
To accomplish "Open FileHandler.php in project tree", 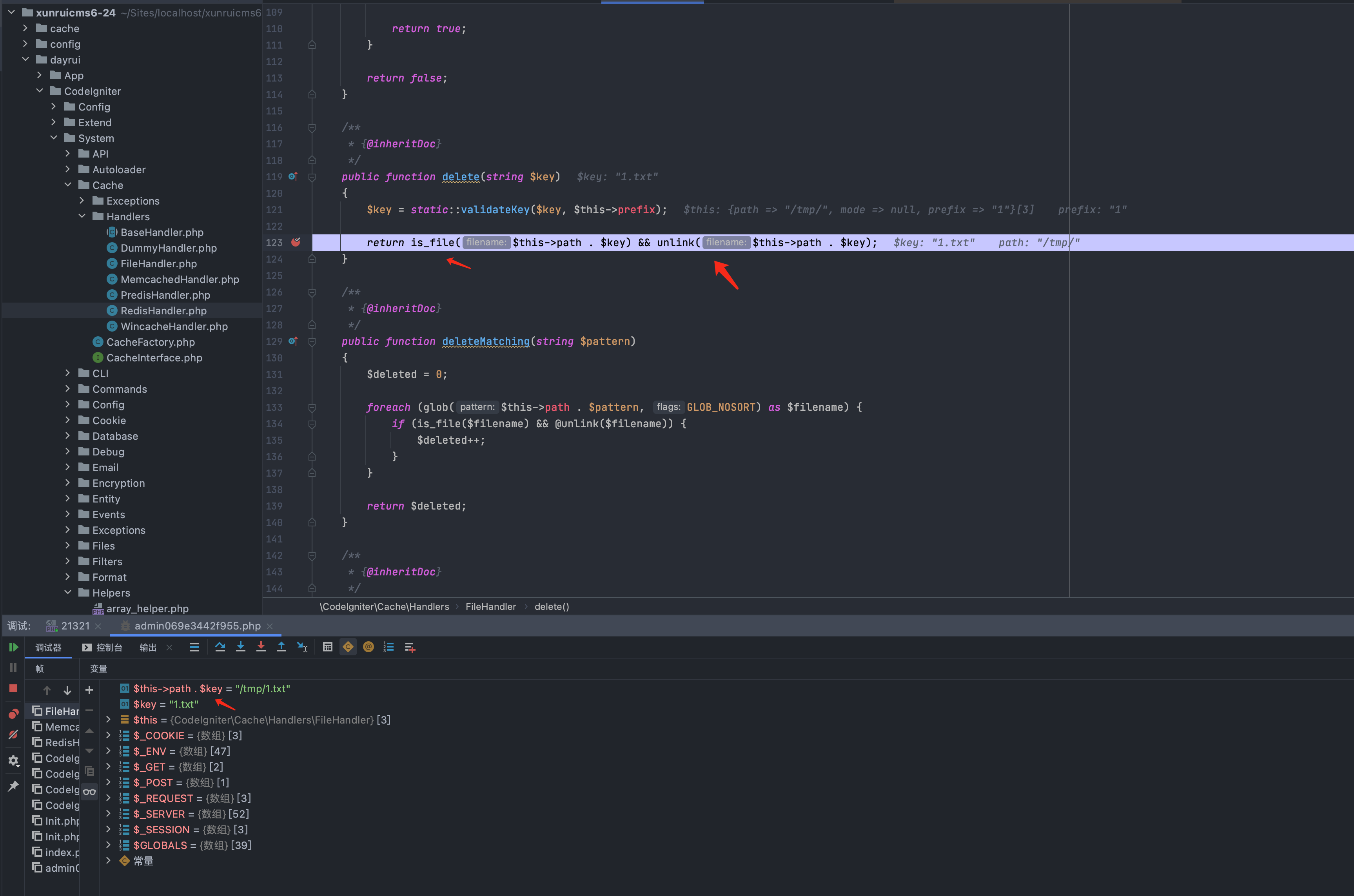I will coord(158,263).
